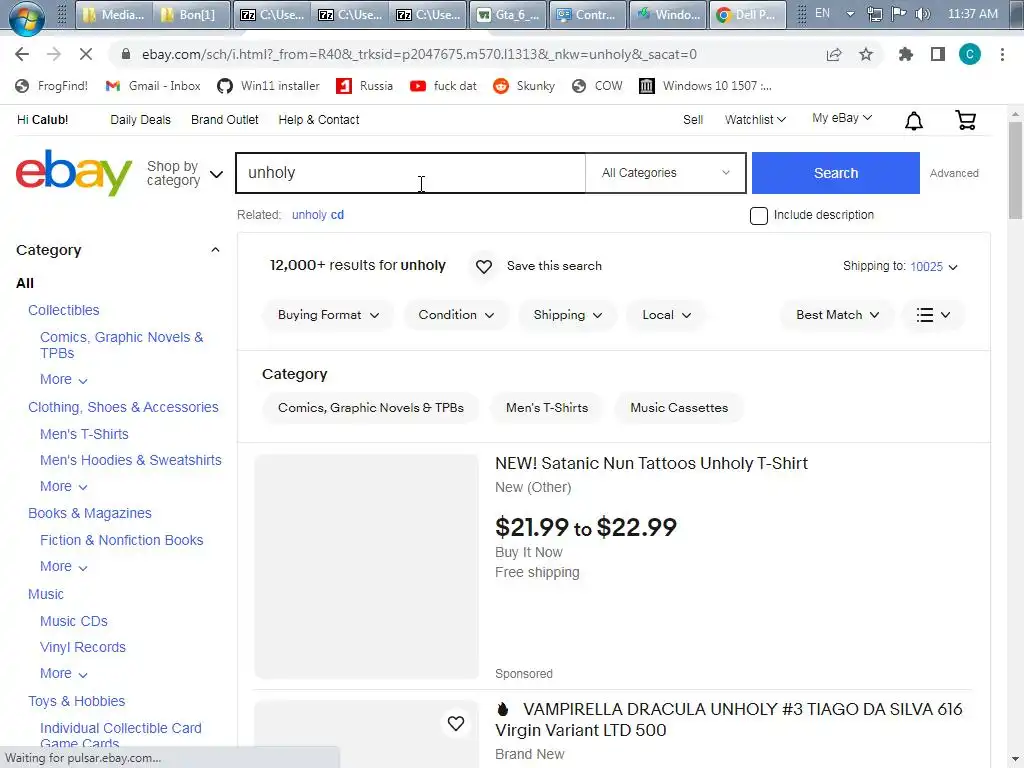
Task: Open Brand Outlet
Action: tap(225, 120)
